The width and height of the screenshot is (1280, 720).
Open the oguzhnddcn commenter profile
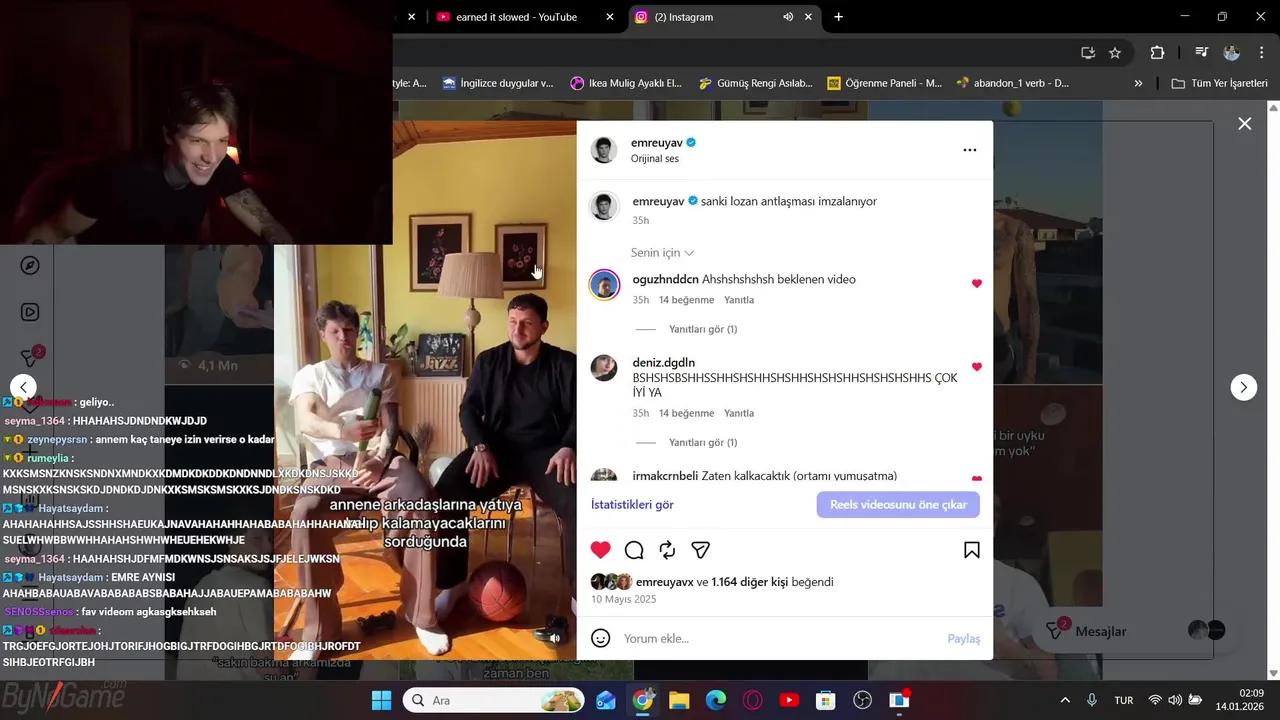coord(665,279)
